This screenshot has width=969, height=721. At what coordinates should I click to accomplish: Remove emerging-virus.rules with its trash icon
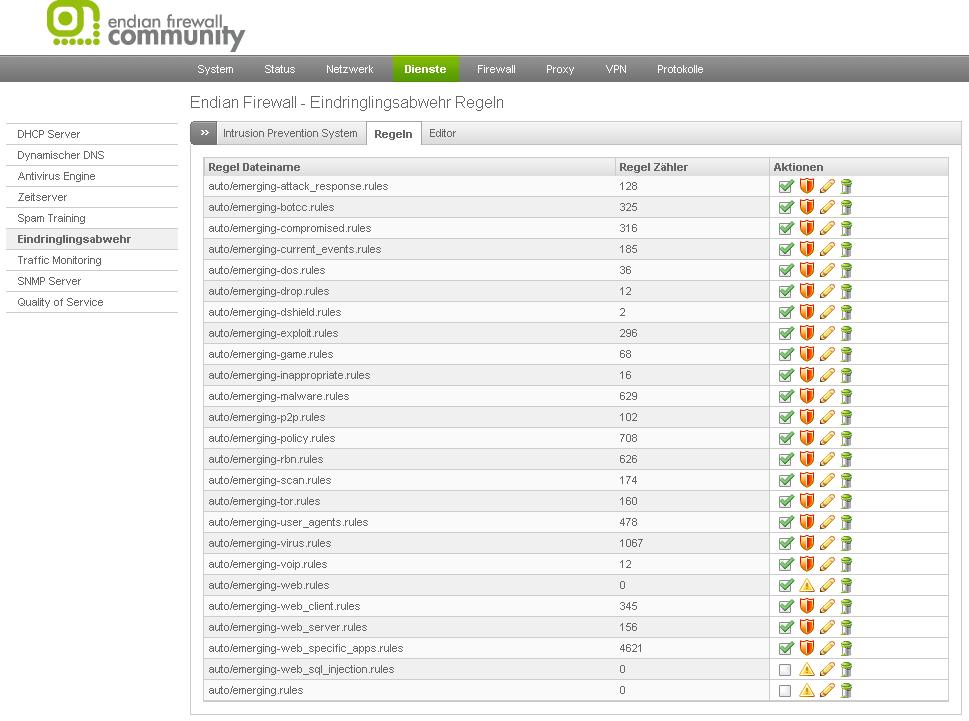846,543
